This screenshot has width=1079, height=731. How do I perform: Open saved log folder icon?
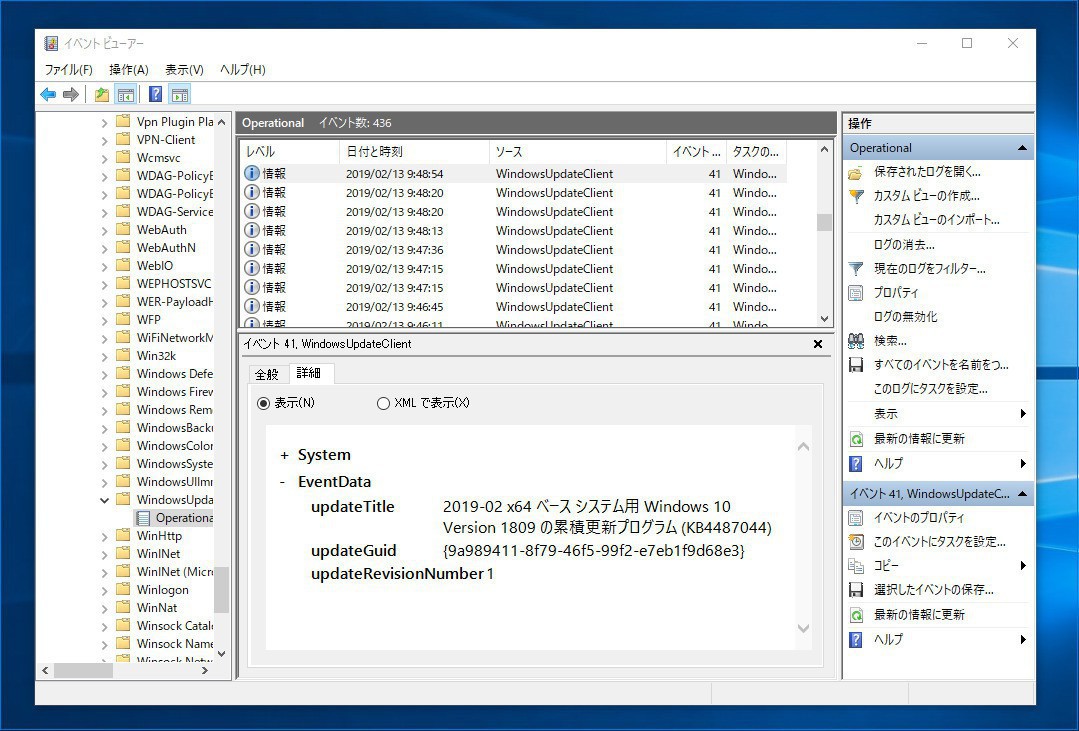point(855,172)
